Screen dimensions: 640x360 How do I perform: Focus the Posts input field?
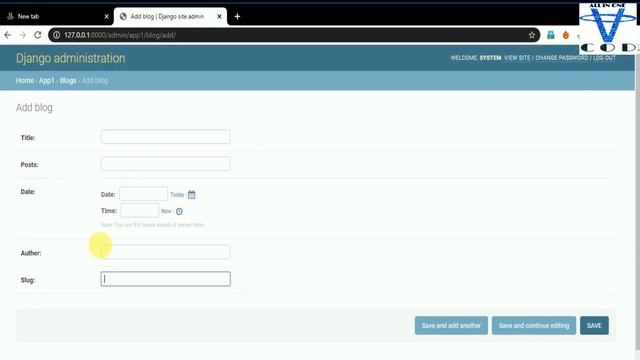165,164
